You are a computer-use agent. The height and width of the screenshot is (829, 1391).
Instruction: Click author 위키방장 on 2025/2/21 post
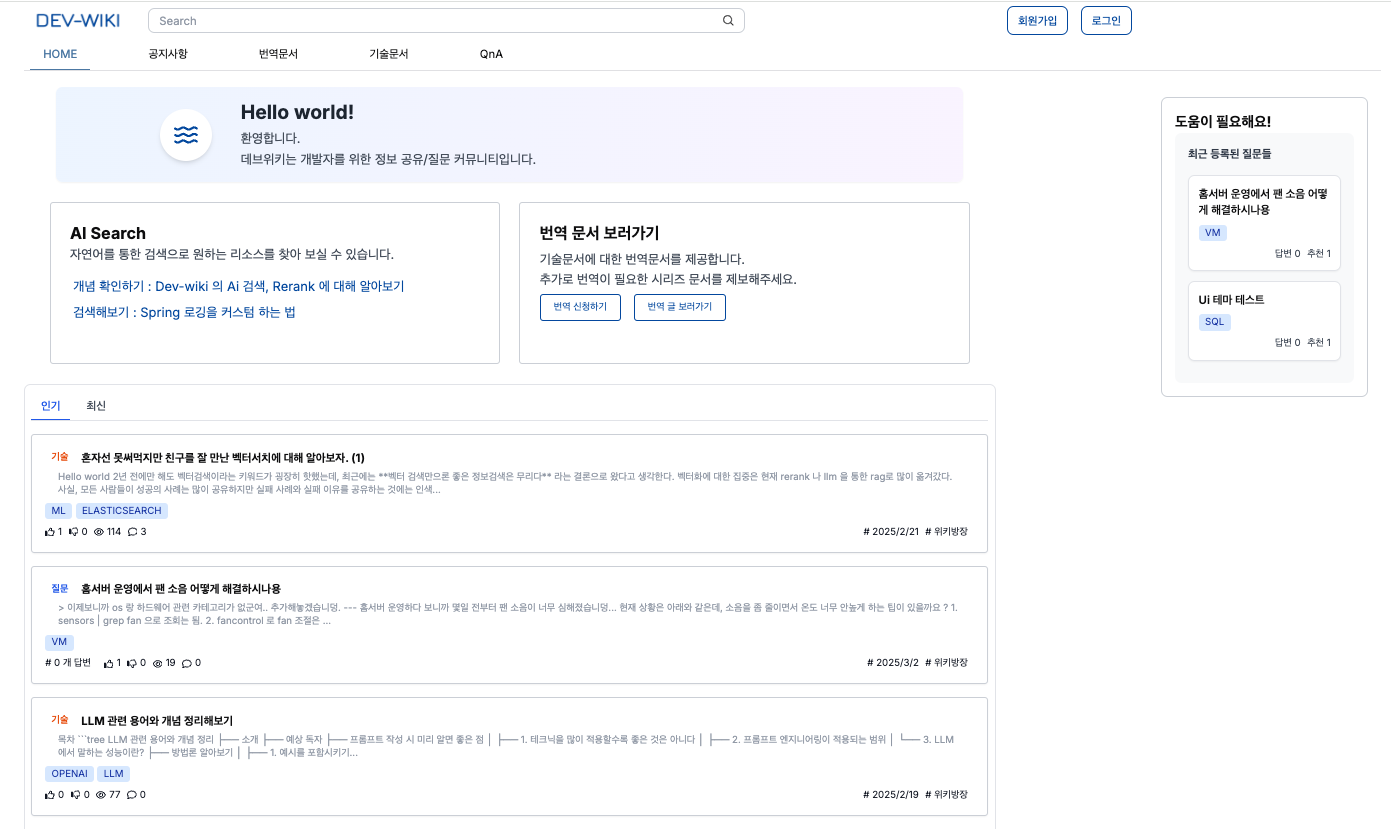pyautogui.click(x=947, y=532)
